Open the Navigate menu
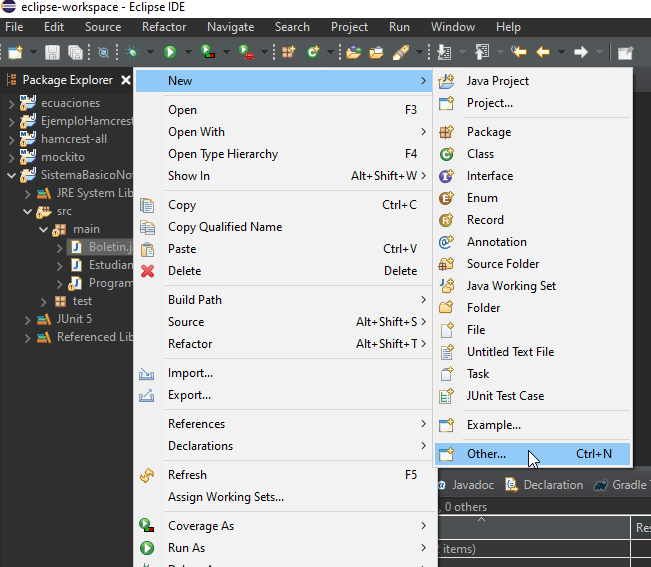The image size is (651, 567). tap(230, 27)
